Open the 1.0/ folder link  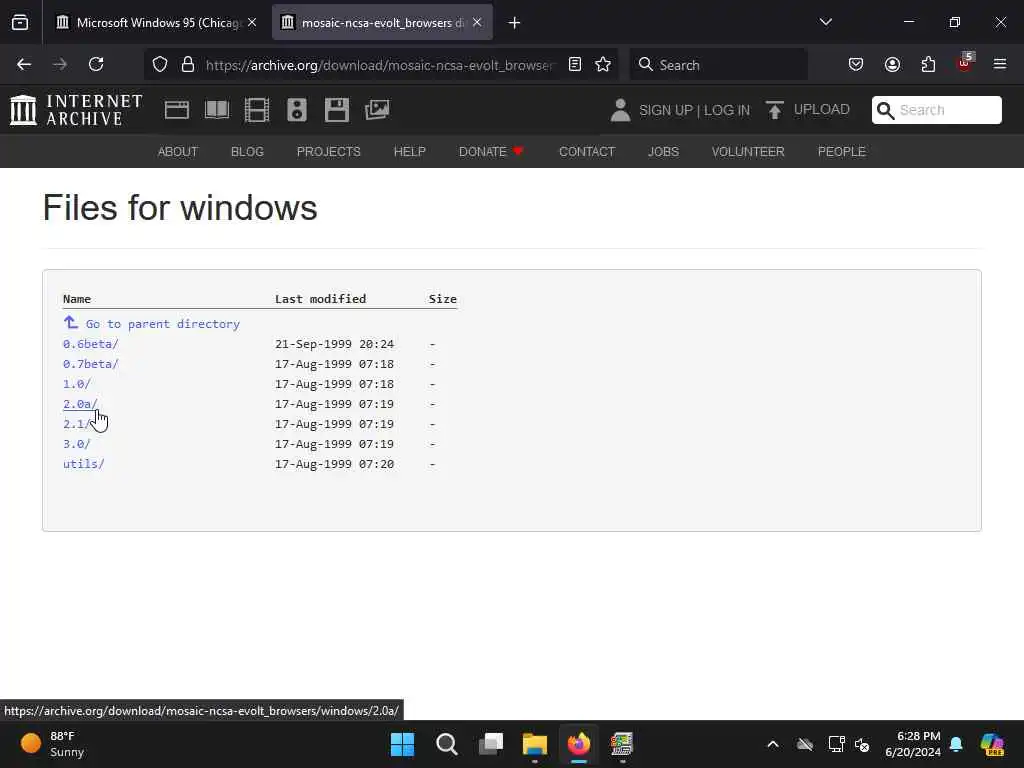pyautogui.click(x=76, y=384)
